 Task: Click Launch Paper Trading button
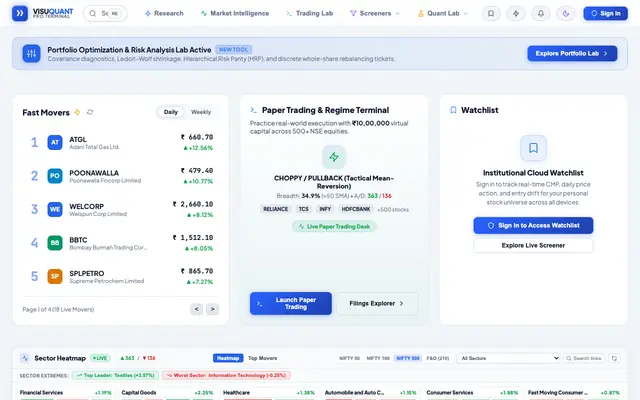click(291, 303)
